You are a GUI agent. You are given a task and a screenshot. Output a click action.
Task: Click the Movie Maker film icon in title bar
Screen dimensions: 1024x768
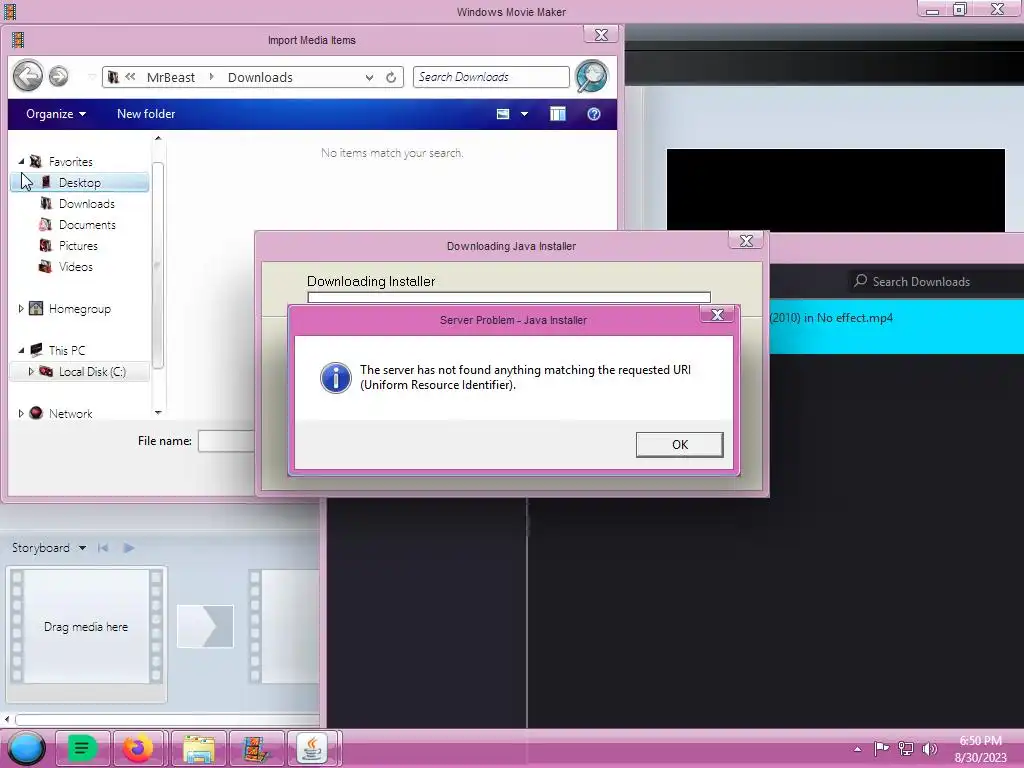click(10, 11)
